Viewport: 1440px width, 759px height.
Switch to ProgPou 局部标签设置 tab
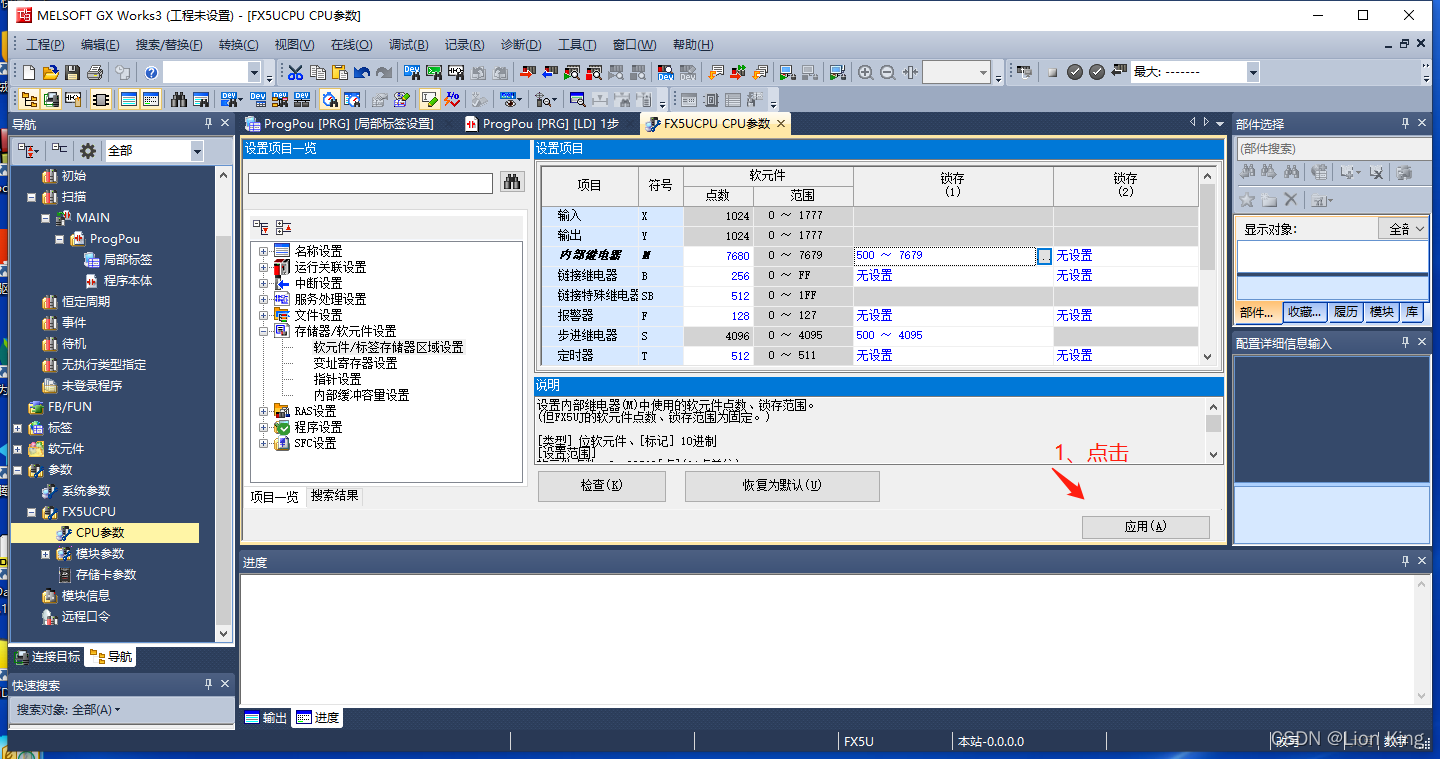(340, 123)
